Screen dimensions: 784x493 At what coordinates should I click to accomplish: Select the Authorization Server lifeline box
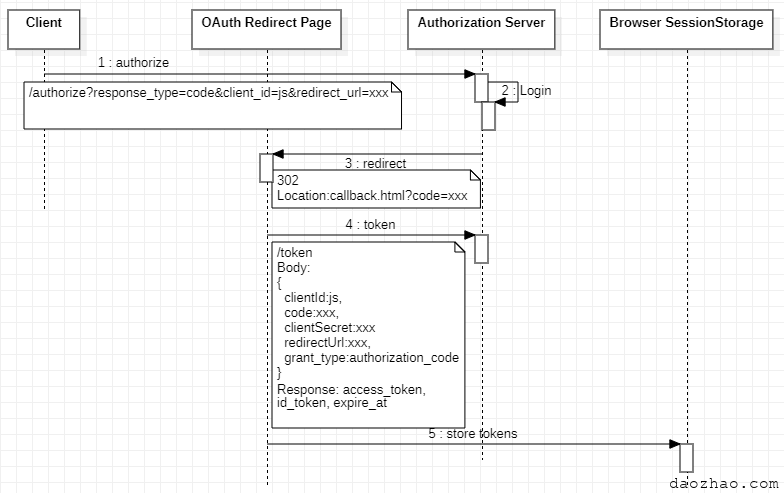481,30
